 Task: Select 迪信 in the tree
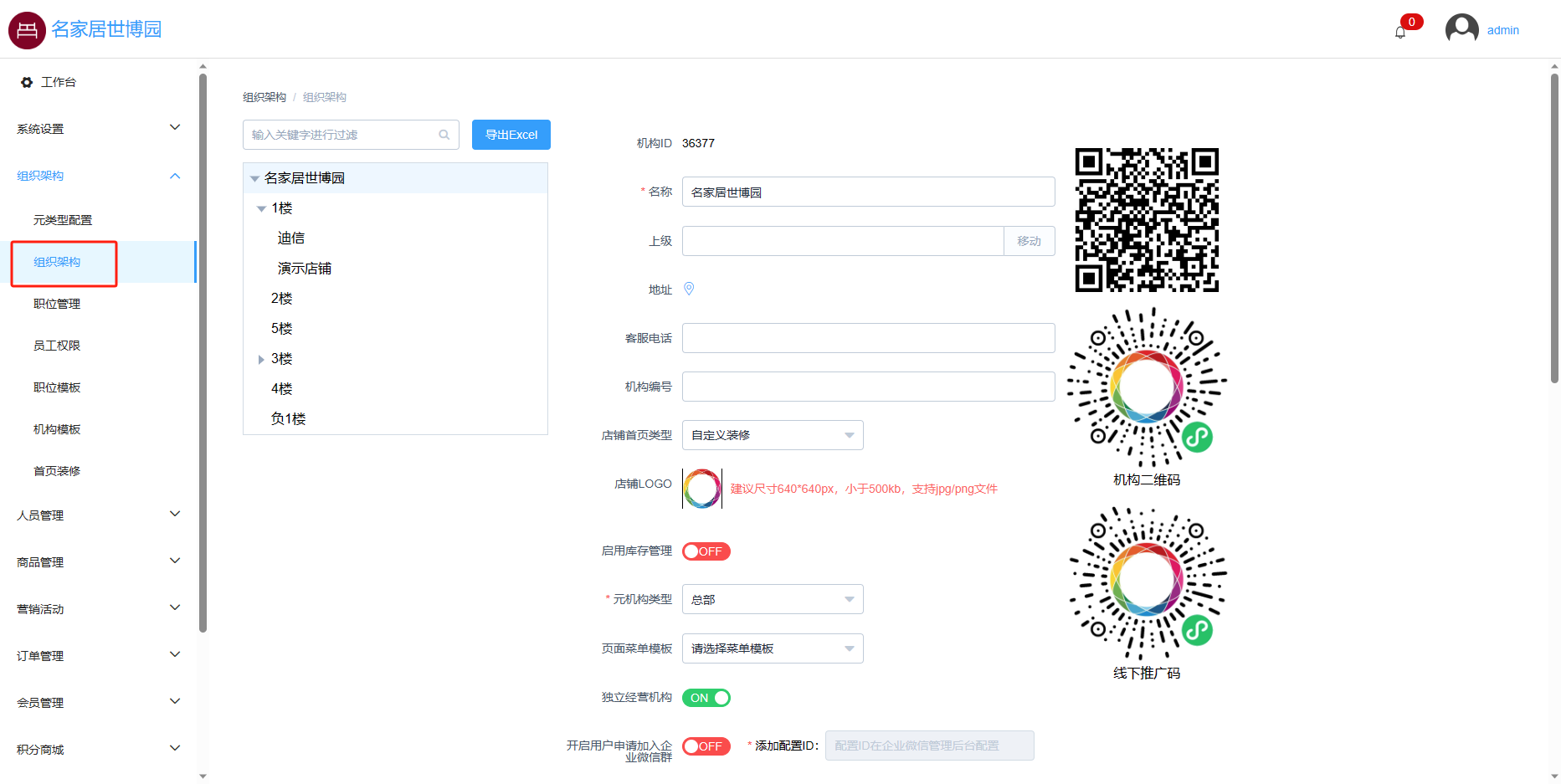[291, 238]
